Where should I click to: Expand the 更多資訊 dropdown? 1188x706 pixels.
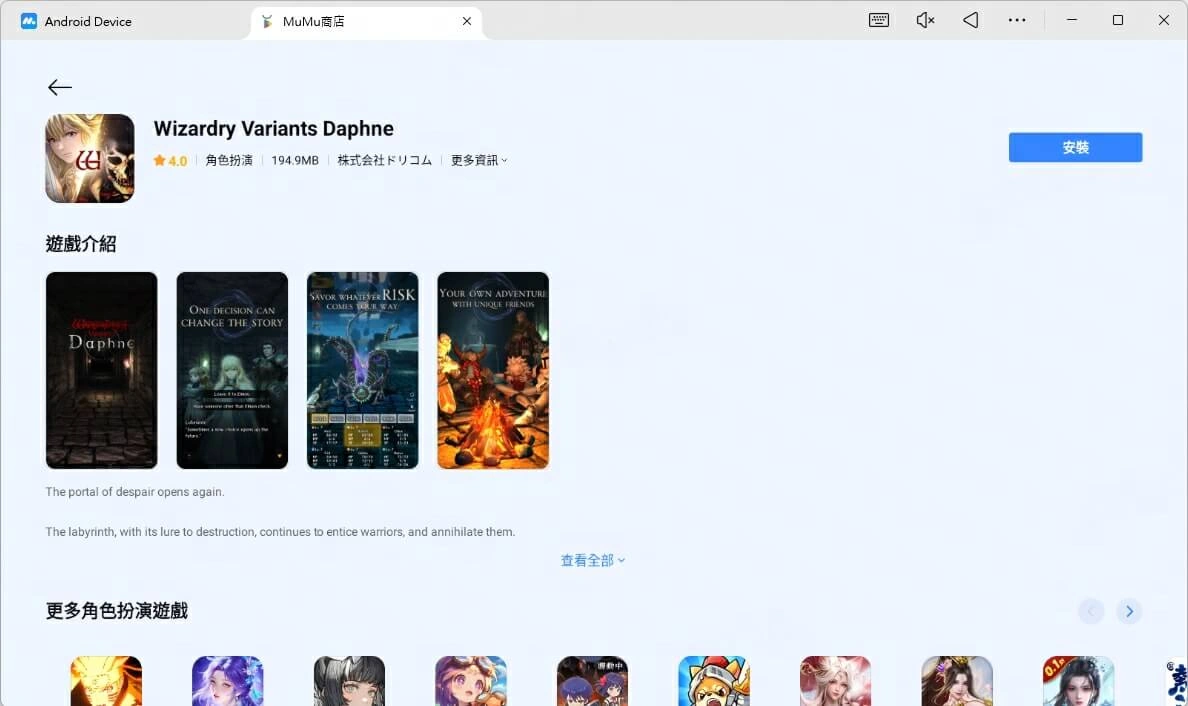coord(479,160)
